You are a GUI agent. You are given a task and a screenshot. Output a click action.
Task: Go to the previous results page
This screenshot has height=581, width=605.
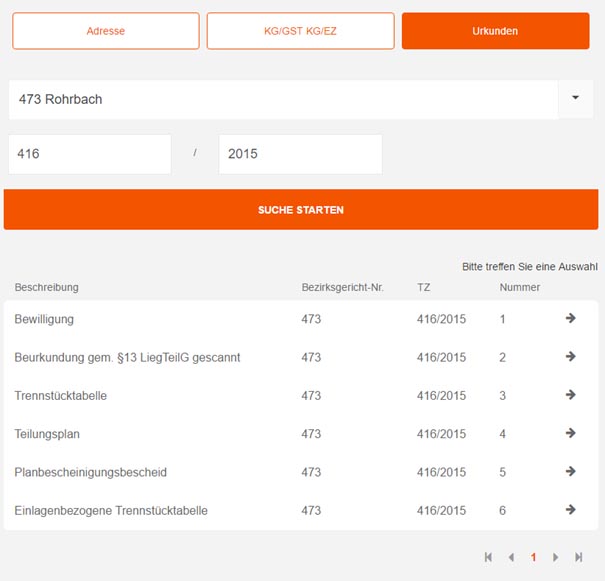click(511, 557)
